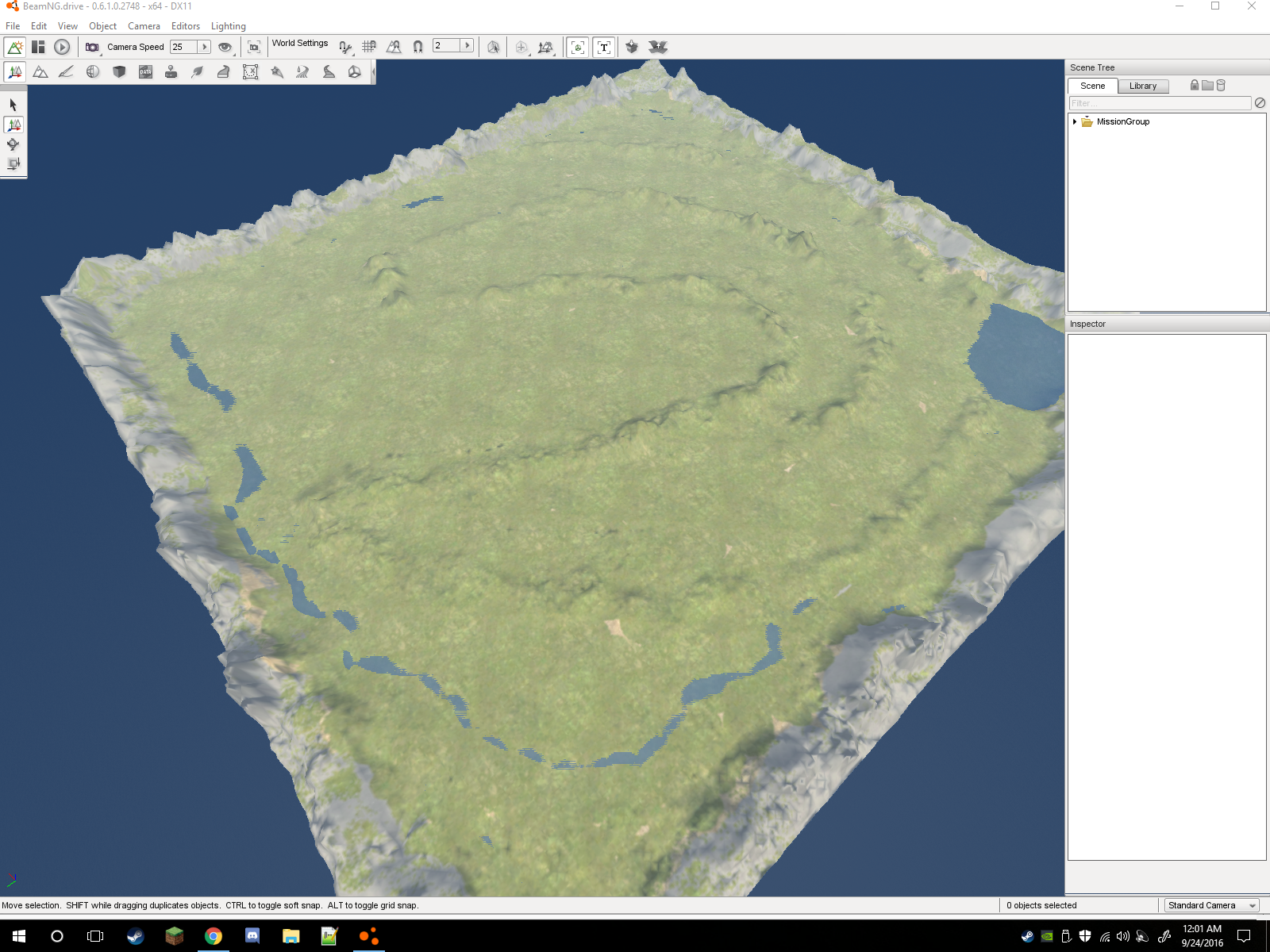Click the snap size value field
Viewport: 1270px width, 952px height.
[x=446, y=45]
